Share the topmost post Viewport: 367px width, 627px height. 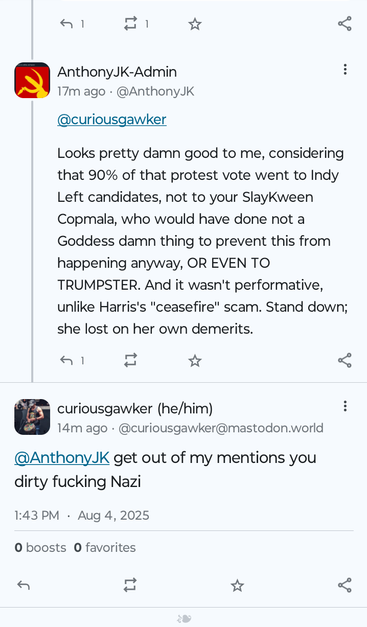point(345,24)
